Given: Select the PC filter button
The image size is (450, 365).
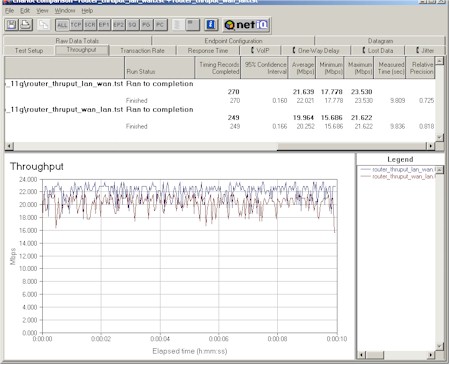Looking at the screenshot, I should 160,25.
